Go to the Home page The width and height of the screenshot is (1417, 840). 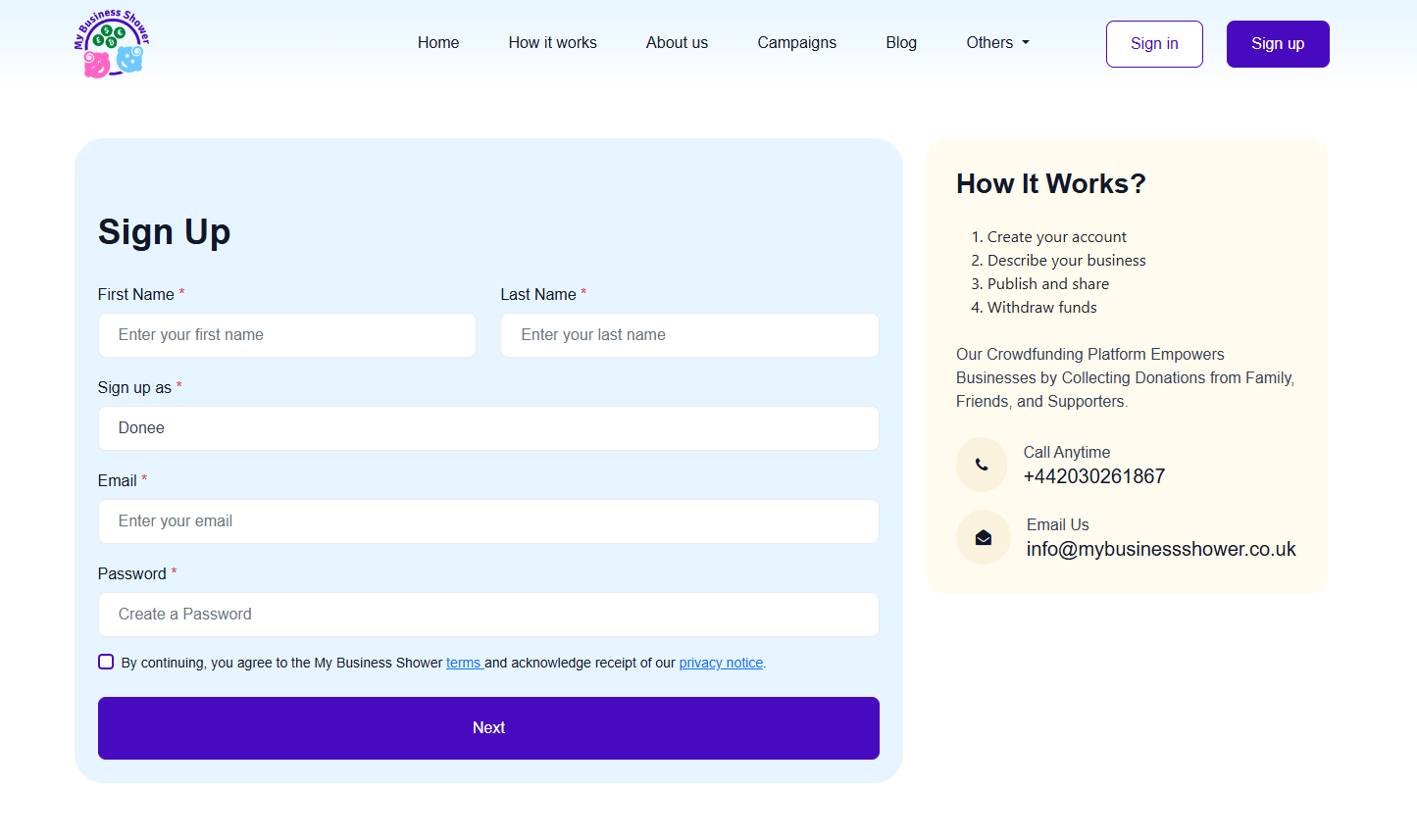coord(438,43)
